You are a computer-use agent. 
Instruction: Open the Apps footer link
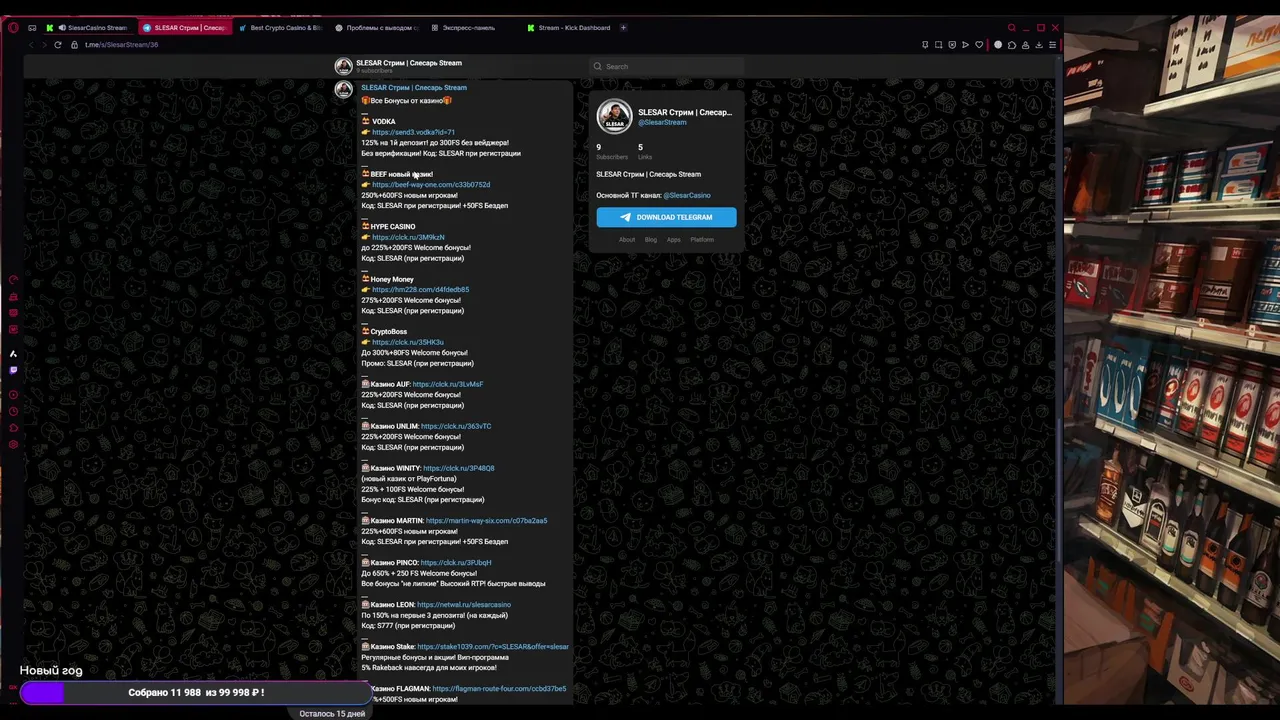click(674, 240)
